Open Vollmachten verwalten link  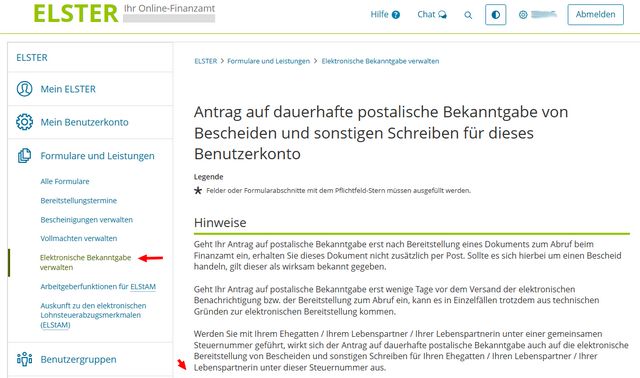tap(78, 238)
